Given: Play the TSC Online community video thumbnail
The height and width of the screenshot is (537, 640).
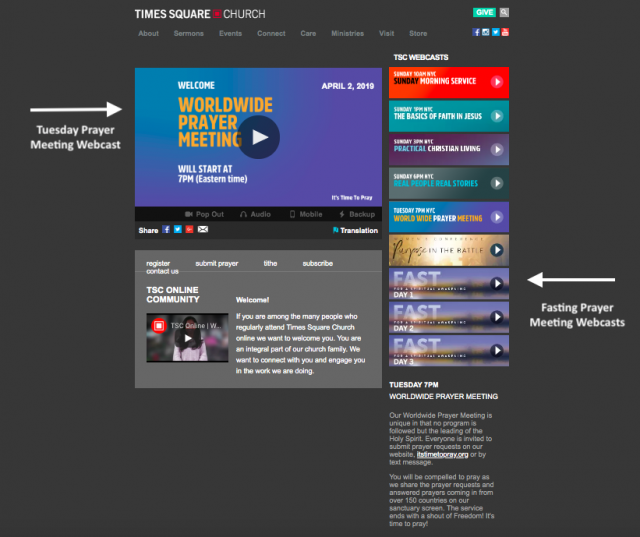Looking at the screenshot, I should [187, 338].
